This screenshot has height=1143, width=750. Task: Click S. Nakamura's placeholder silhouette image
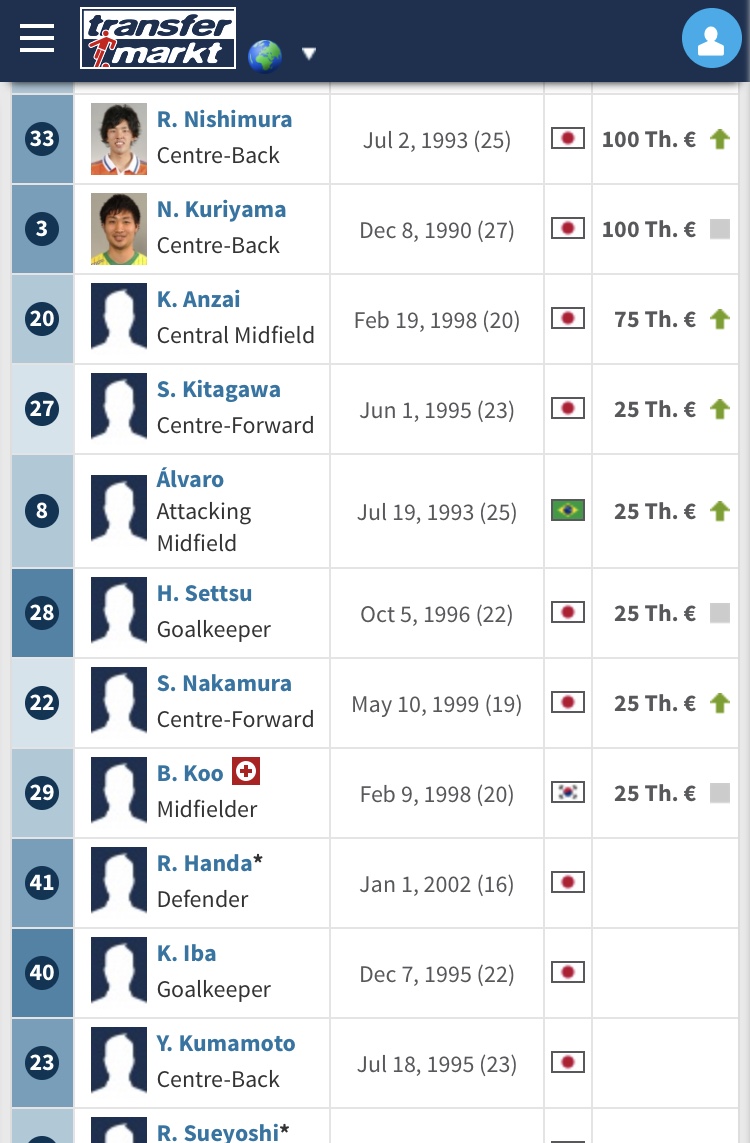pos(119,703)
